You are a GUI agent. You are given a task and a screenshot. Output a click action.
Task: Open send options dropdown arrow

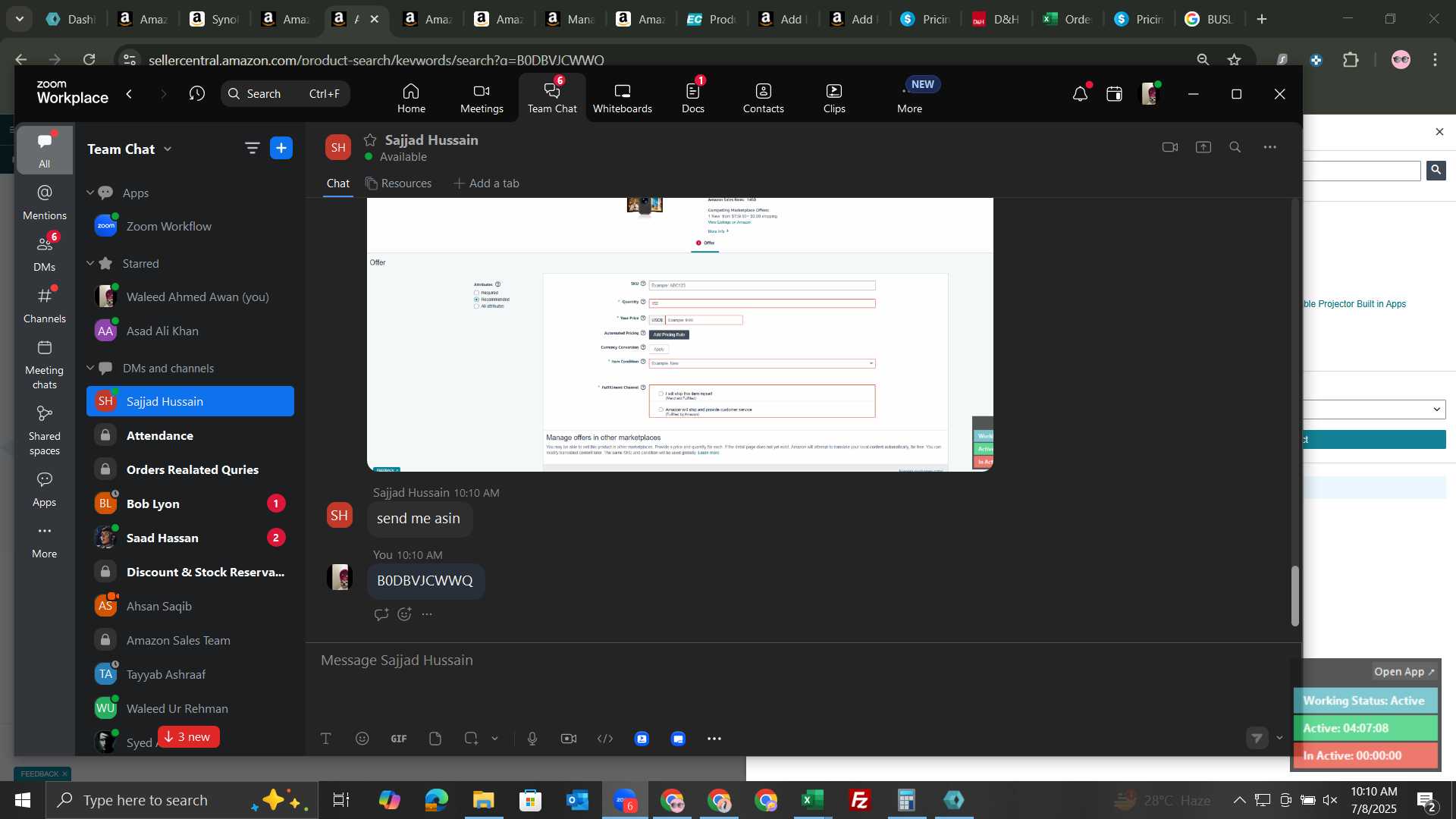tap(1279, 738)
